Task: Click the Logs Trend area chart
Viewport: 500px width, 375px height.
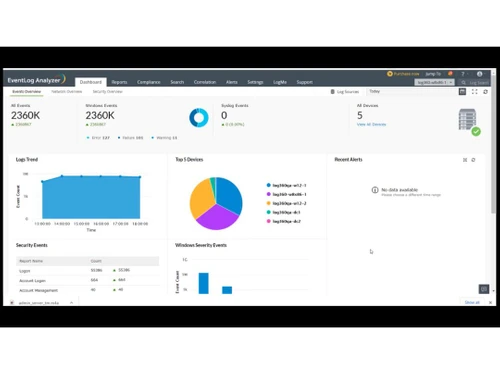Action: tap(91, 197)
